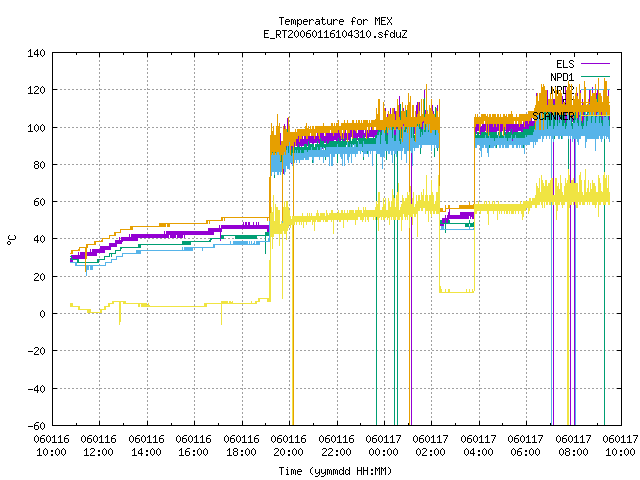This screenshot has height=480, width=640.
Task: Click the 060116 14:00 x-axis tick label
Action: [146, 446]
